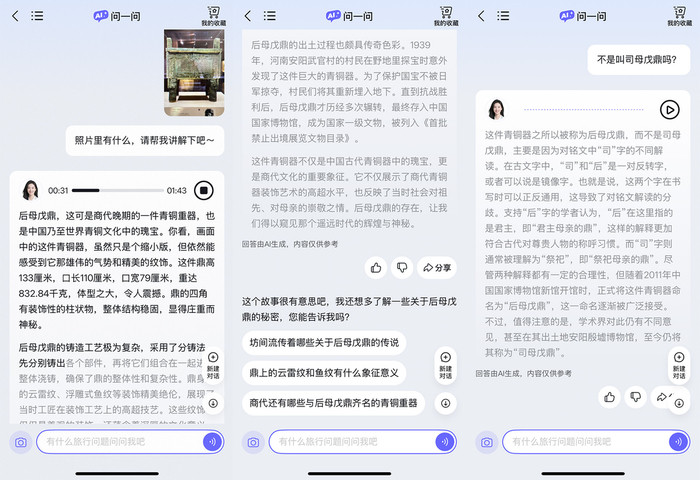Image resolution: width=700 pixels, height=480 pixels.
Task: Tap home indicator bar in left screen
Action: 117,473
